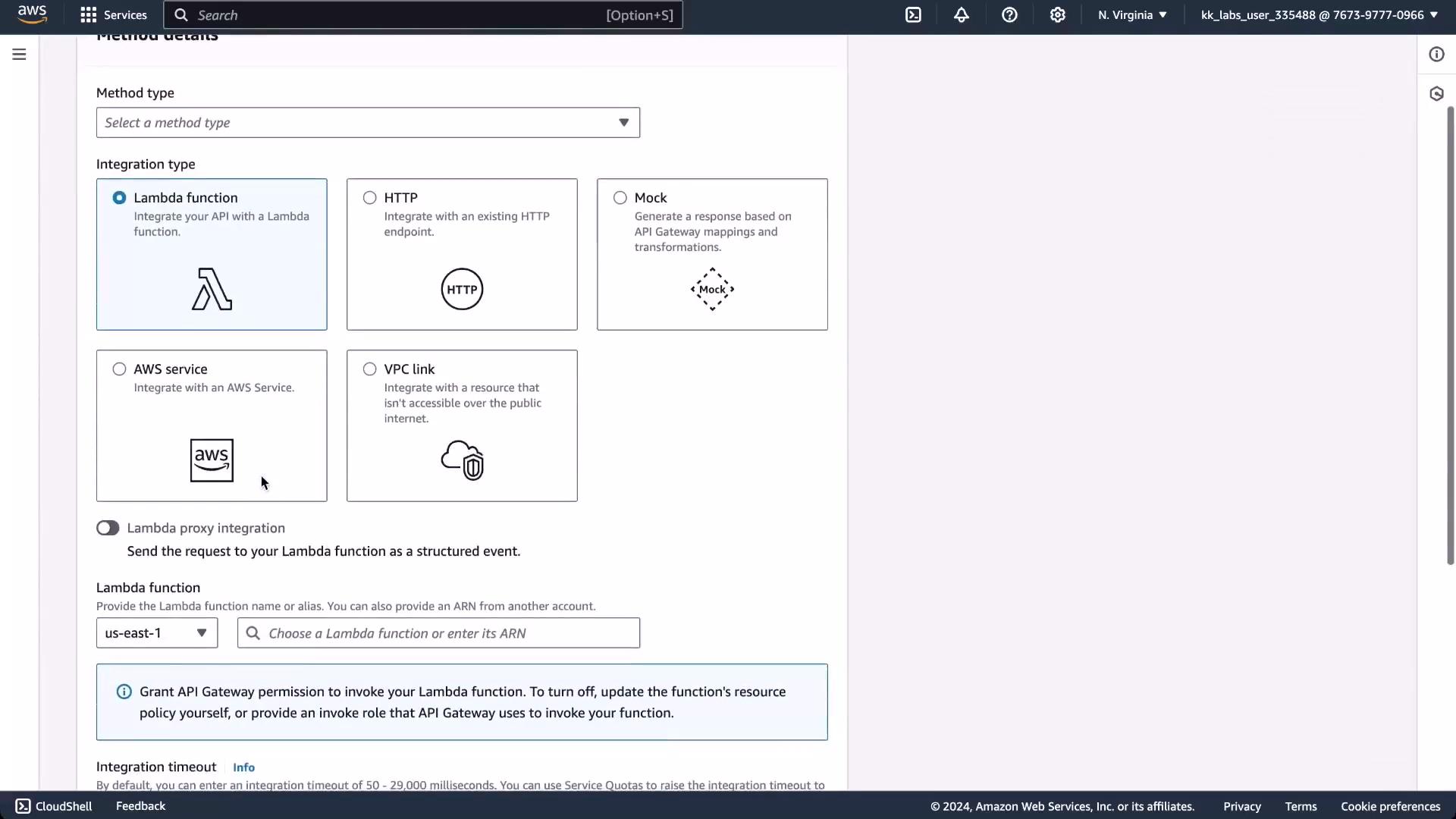
Task: Open the left hamburger navigation menu
Action: point(19,55)
